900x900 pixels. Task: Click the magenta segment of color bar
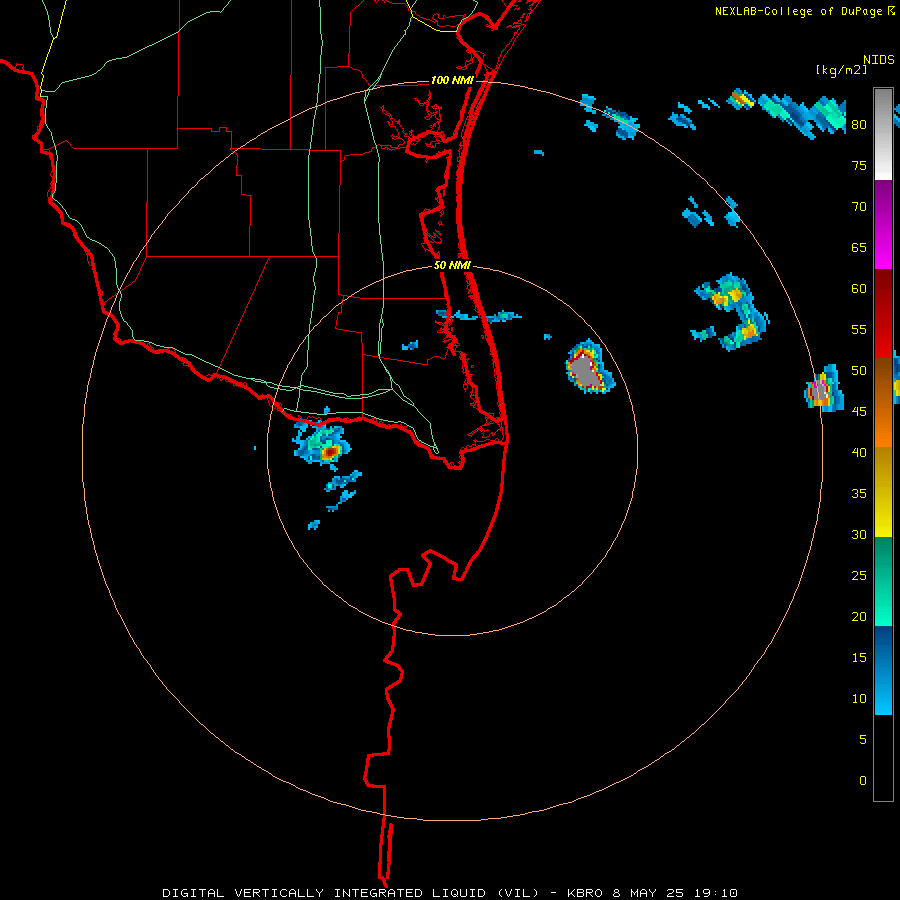(x=883, y=225)
